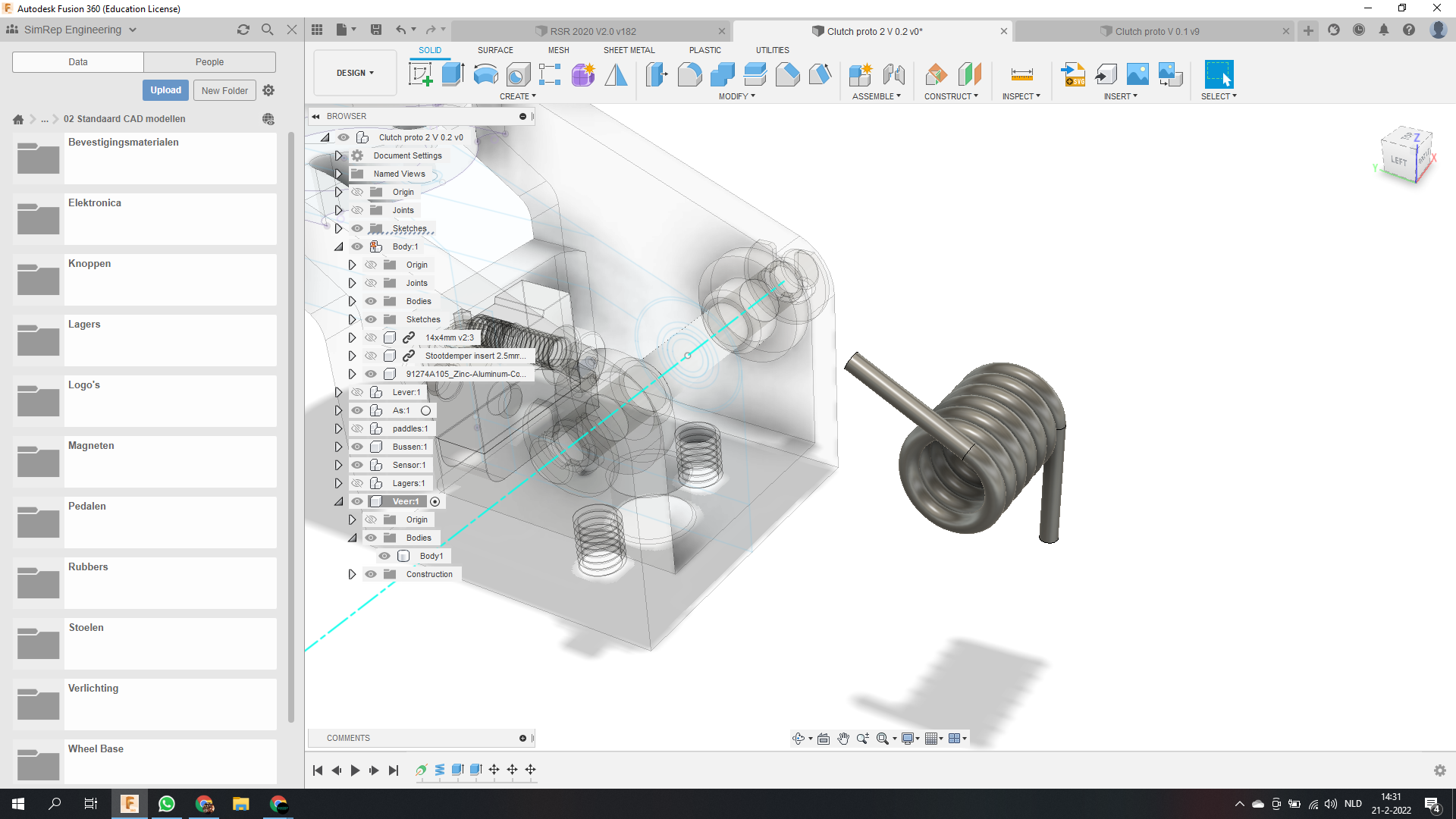Expand the Sketches folder under Body:1
1456x819 pixels.
click(x=353, y=319)
